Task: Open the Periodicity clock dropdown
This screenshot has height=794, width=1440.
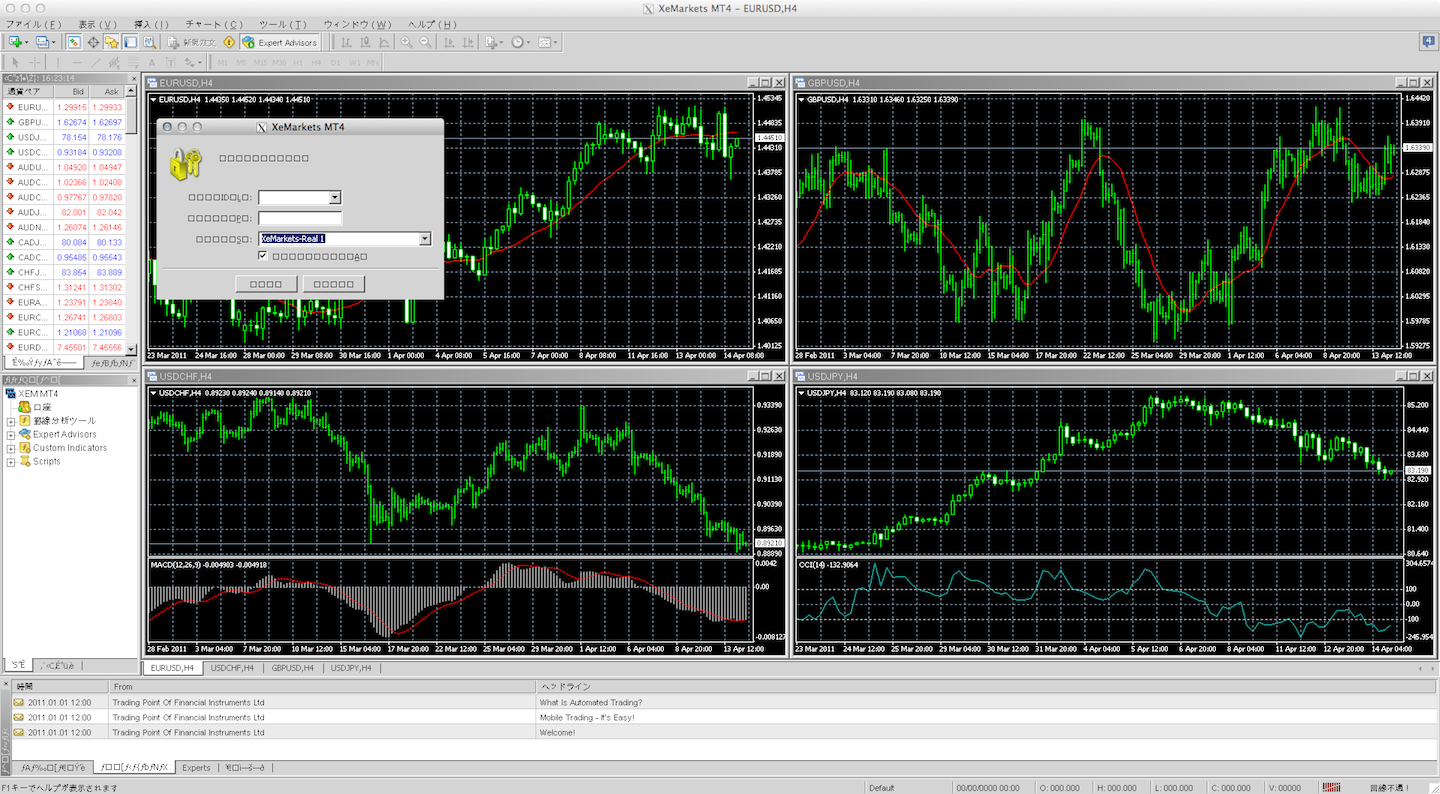Action: 521,42
